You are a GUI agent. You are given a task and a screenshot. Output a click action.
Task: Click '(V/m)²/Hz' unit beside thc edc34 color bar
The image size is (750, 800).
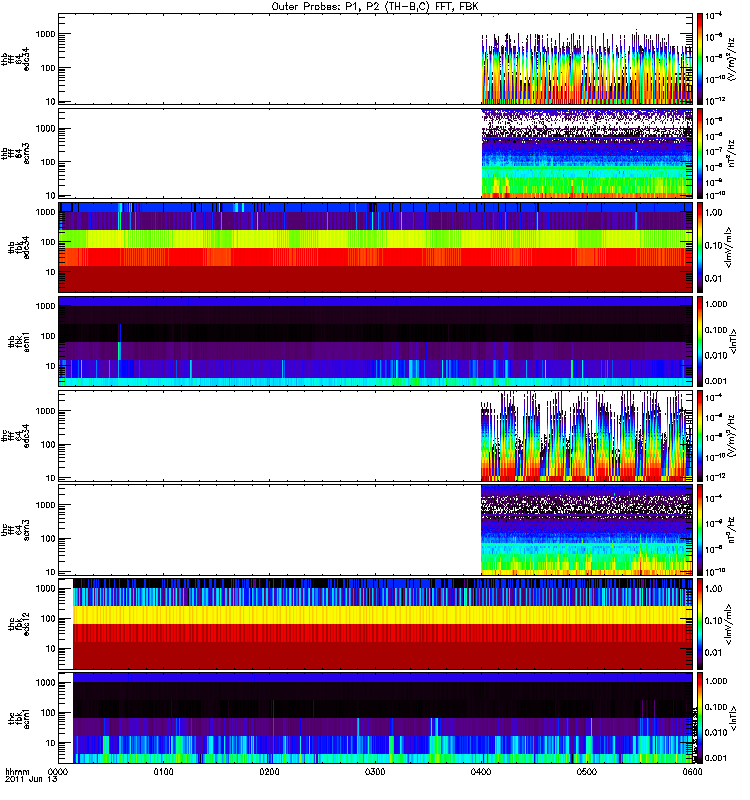point(731,436)
